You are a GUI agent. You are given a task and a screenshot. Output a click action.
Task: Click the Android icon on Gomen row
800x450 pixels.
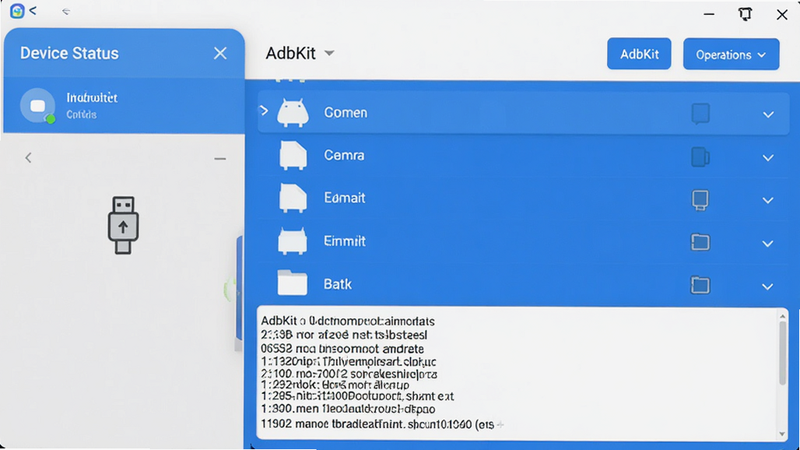293,113
